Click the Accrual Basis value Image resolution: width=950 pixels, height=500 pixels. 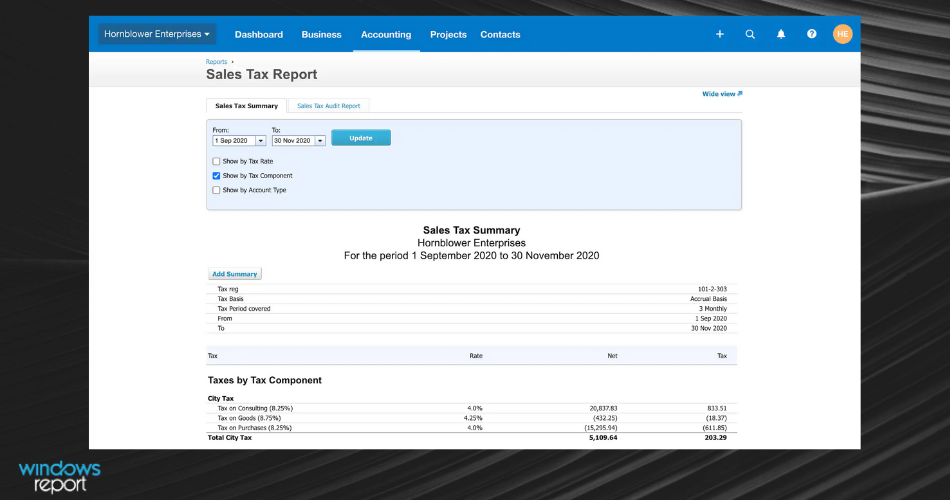(x=708, y=299)
